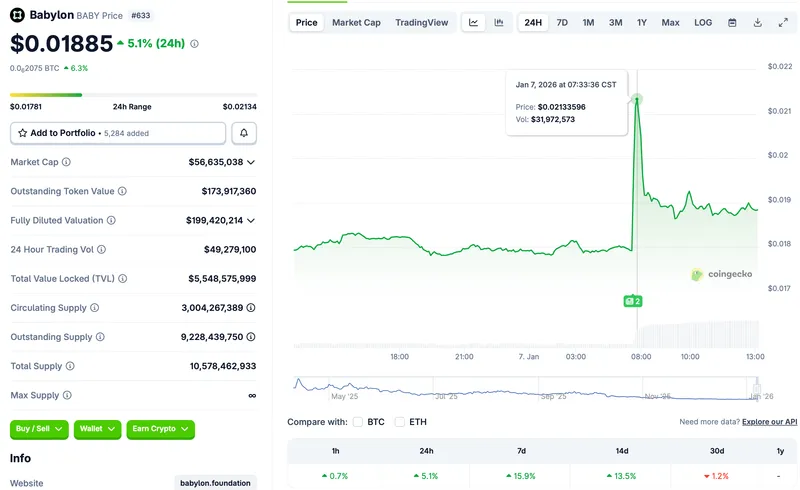The height and width of the screenshot is (490, 800).
Task: Open the calendar date range picker
Action: pos(732,22)
